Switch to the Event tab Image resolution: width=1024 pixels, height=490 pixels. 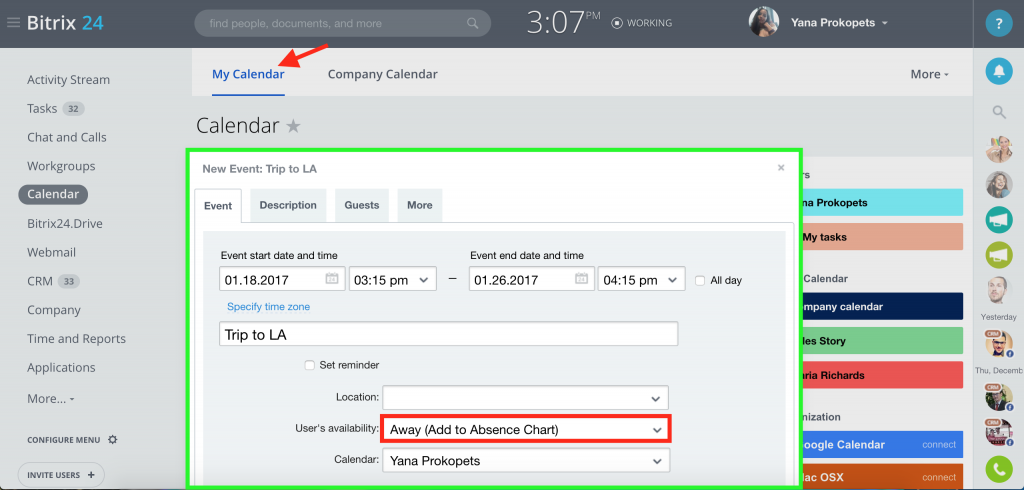tap(218, 206)
